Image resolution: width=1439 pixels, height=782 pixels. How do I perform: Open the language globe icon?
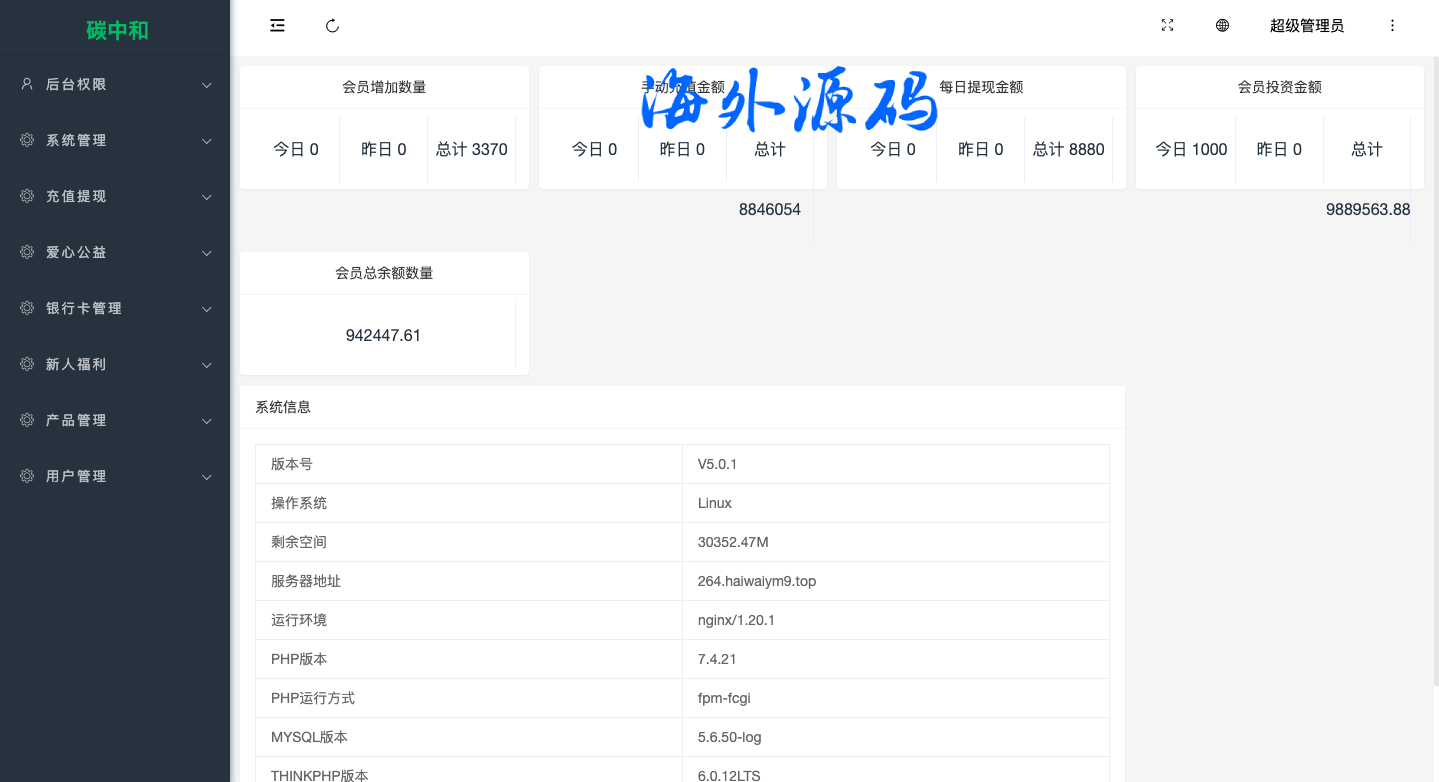pyautogui.click(x=1222, y=26)
